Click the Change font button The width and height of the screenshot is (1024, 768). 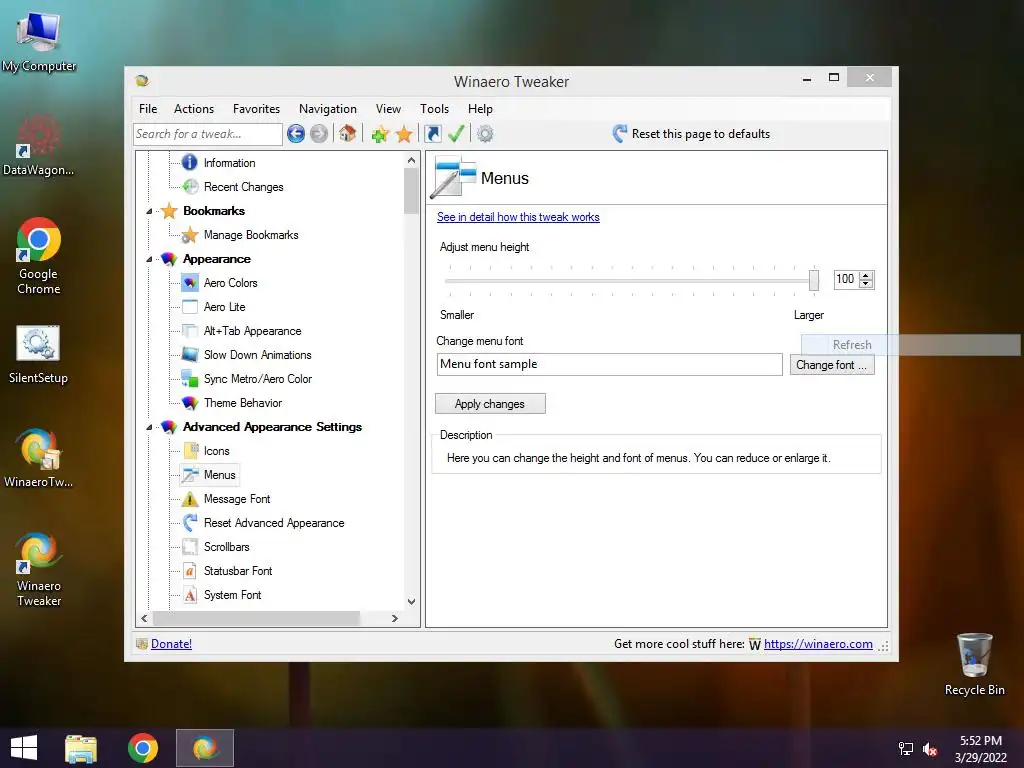831,365
